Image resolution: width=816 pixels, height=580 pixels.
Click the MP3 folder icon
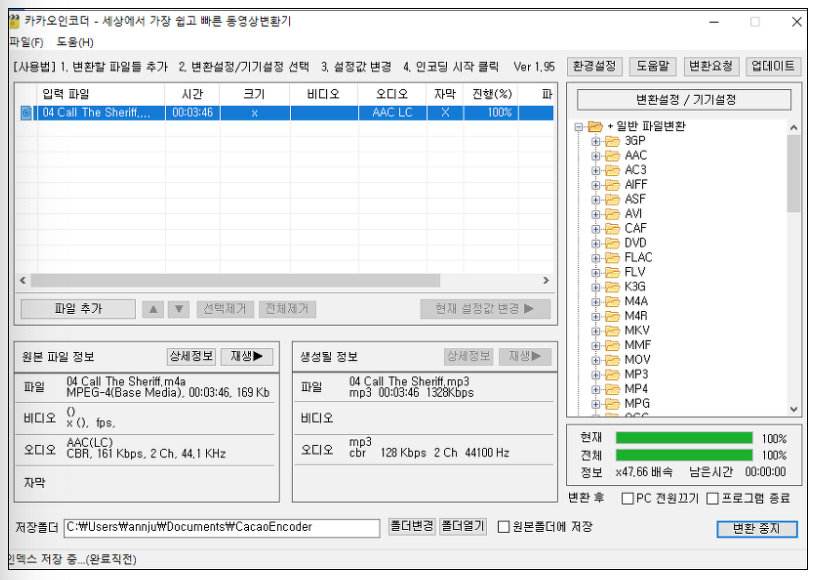(612, 374)
